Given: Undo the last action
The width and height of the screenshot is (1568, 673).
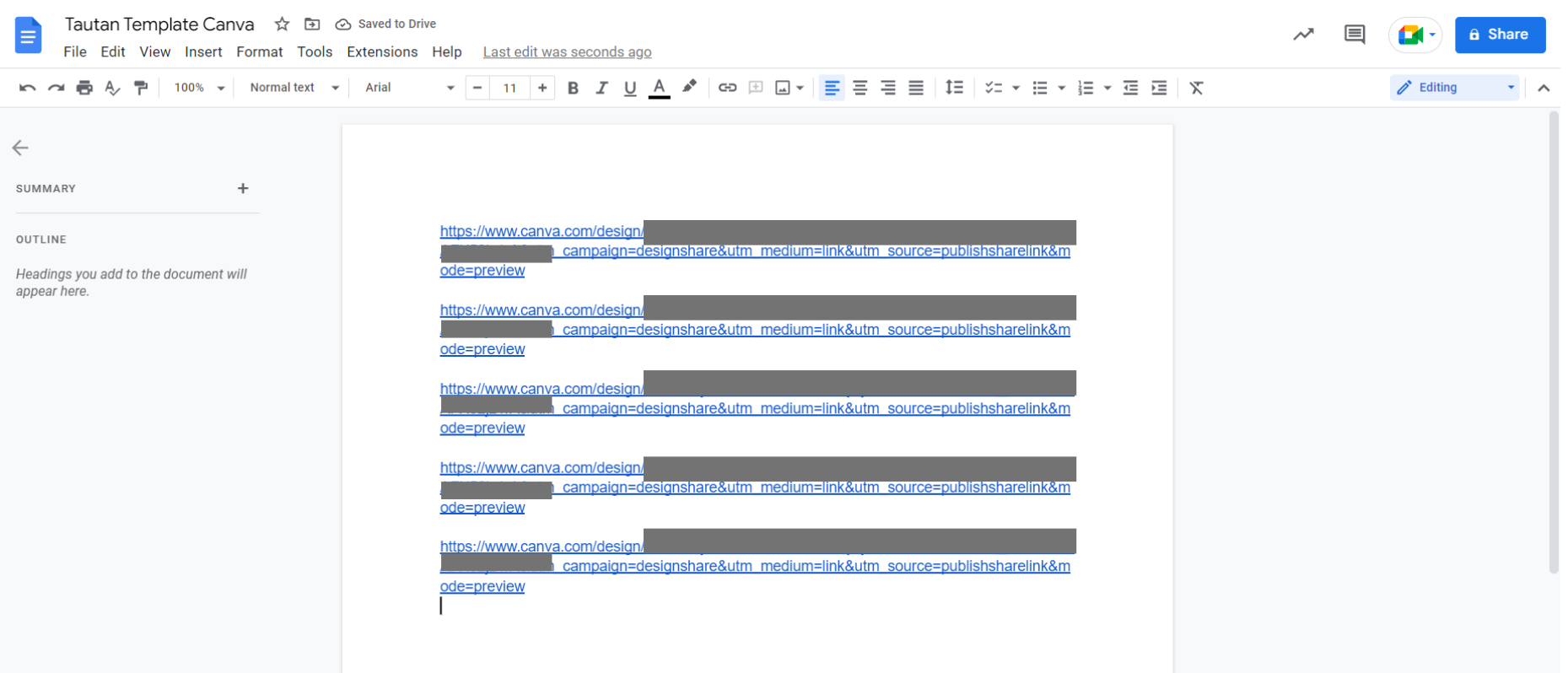Looking at the screenshot, I should [x=27, y=88].
